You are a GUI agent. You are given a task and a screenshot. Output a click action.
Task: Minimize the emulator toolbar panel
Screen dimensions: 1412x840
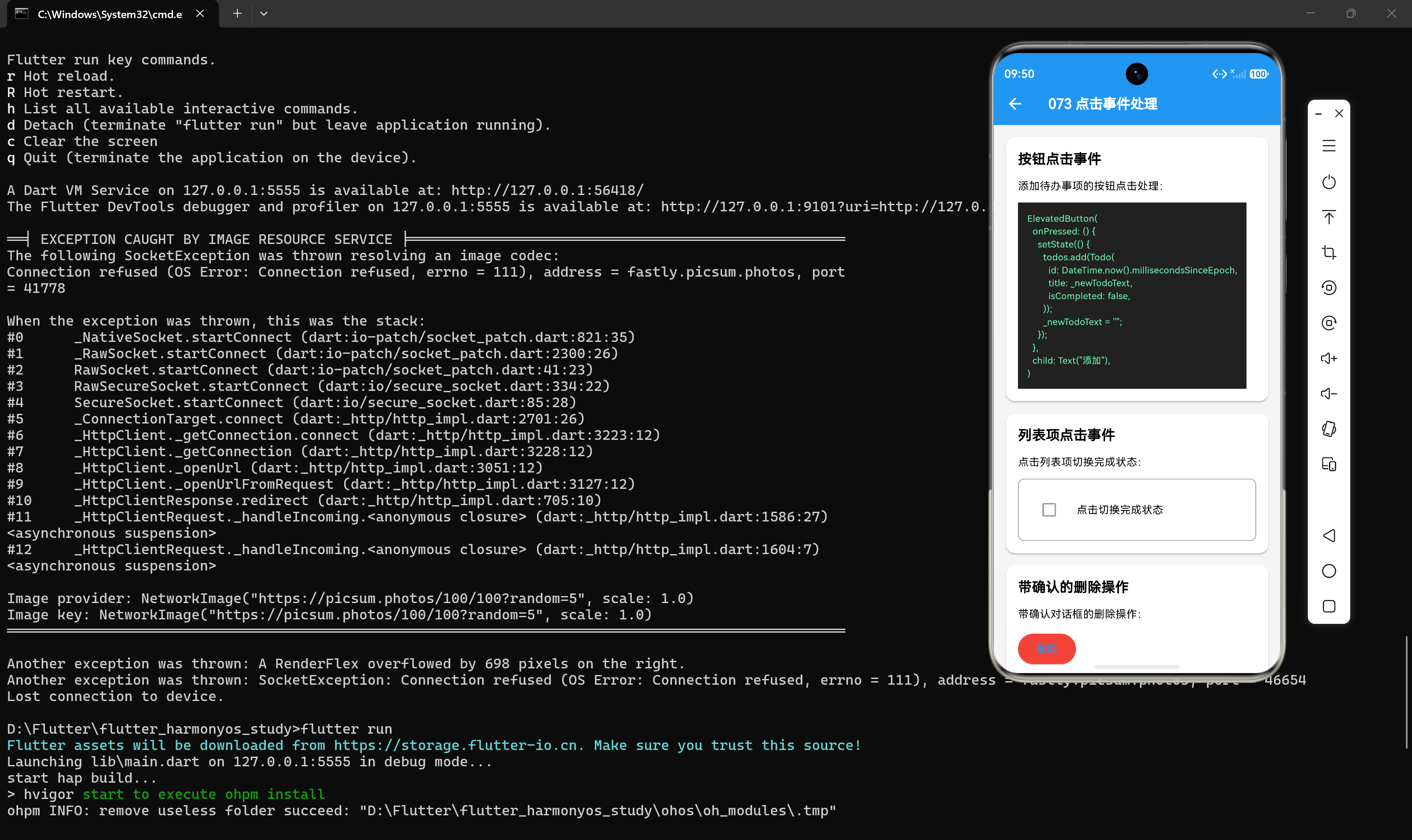1318,114
